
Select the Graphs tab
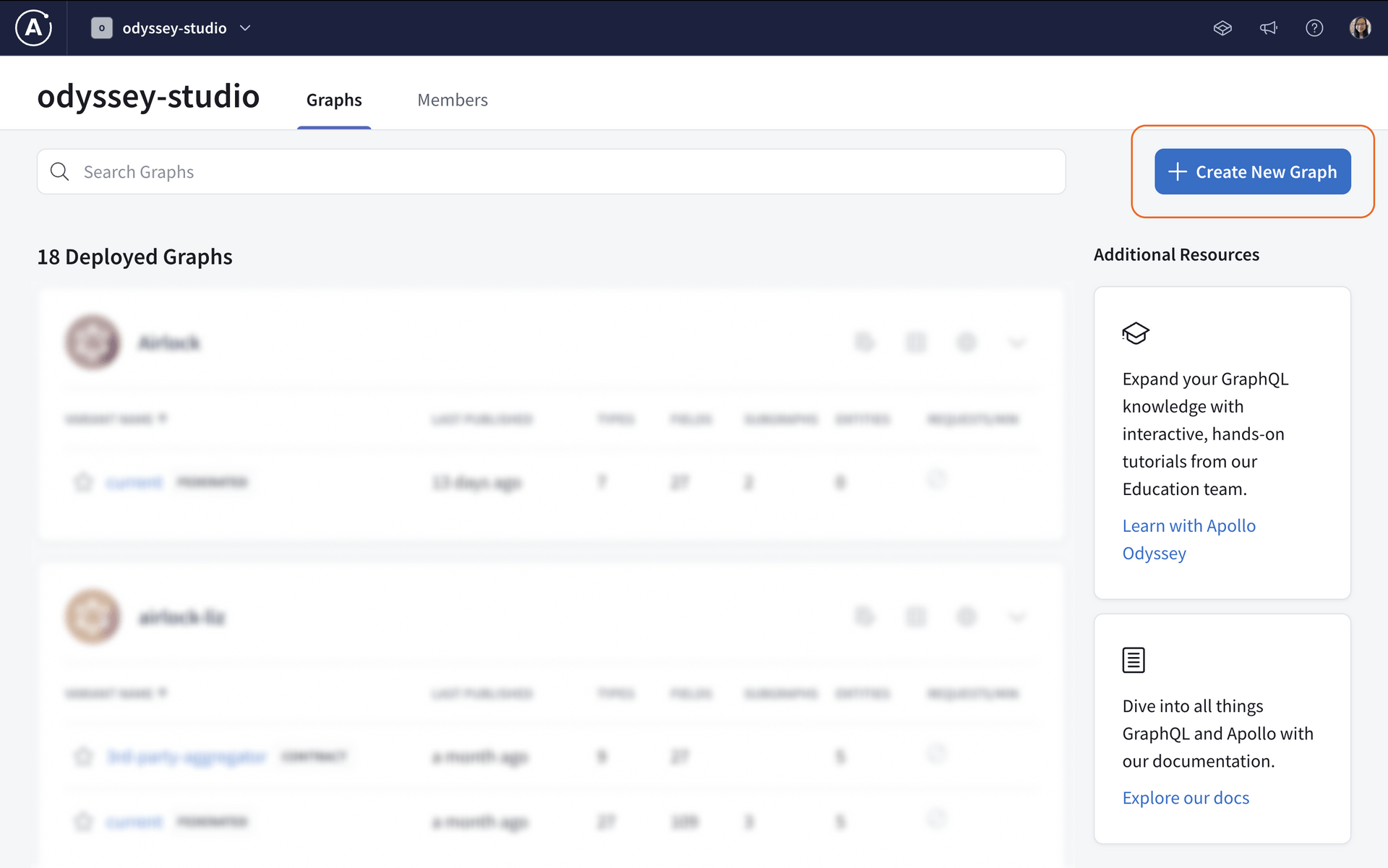334,100
